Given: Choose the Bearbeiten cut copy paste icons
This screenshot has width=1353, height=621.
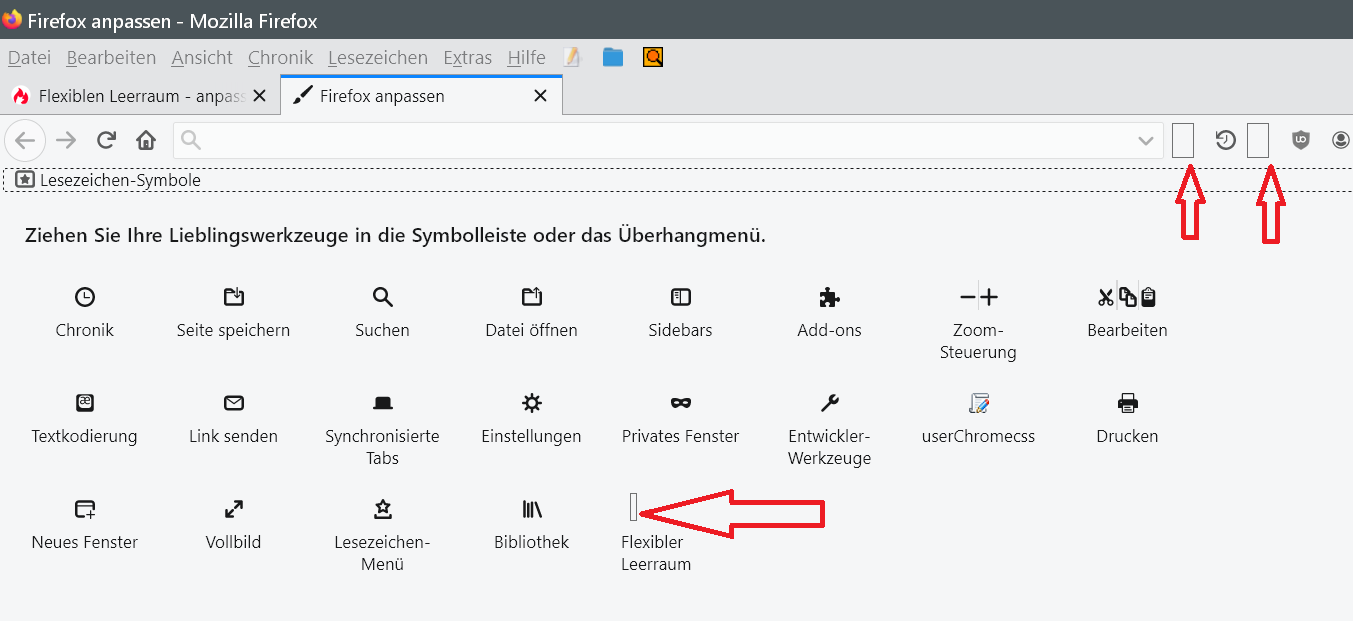Looking at the screenshot, I should point(1127,297).
